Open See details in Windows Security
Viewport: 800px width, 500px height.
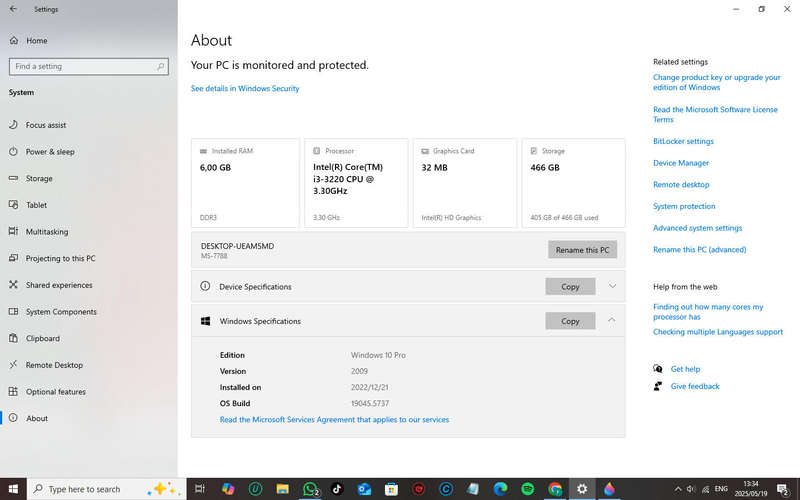click(x=245, y=88)
